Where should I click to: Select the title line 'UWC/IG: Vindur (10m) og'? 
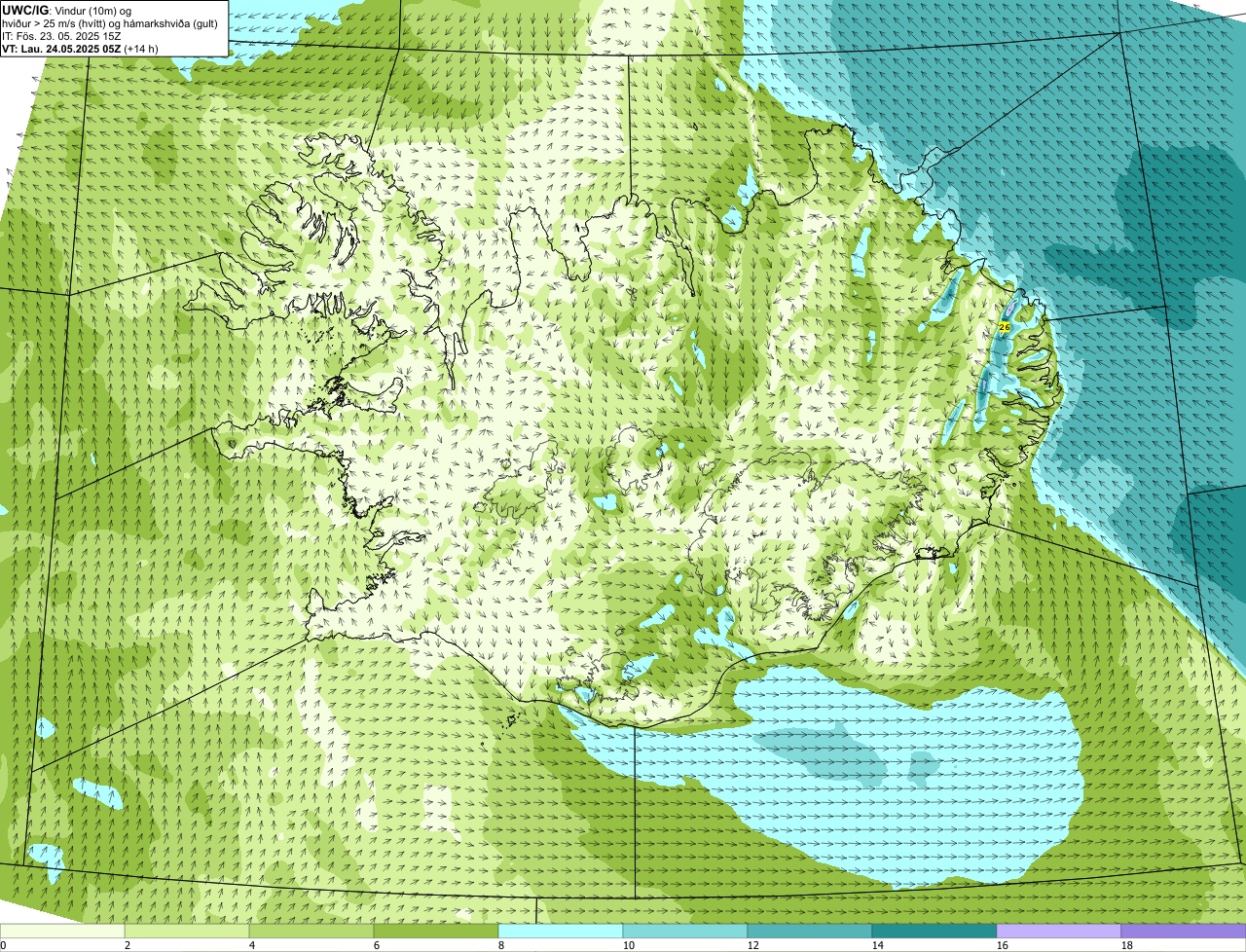pos(67,10)
